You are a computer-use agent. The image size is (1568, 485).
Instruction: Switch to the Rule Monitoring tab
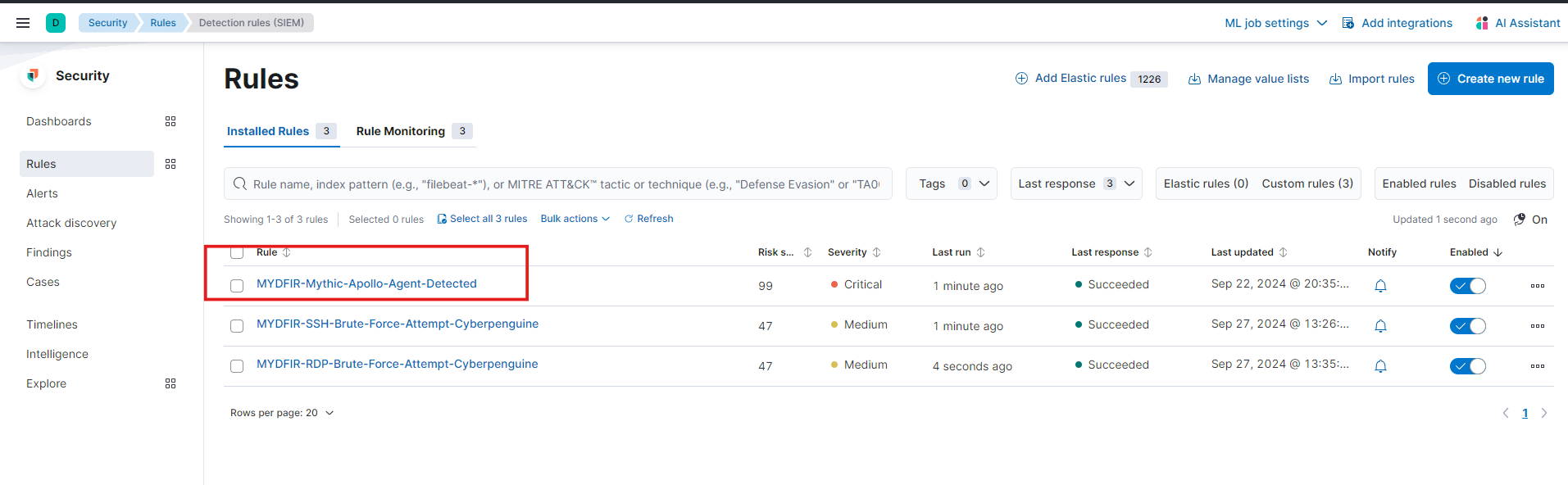tap(414, 131)
